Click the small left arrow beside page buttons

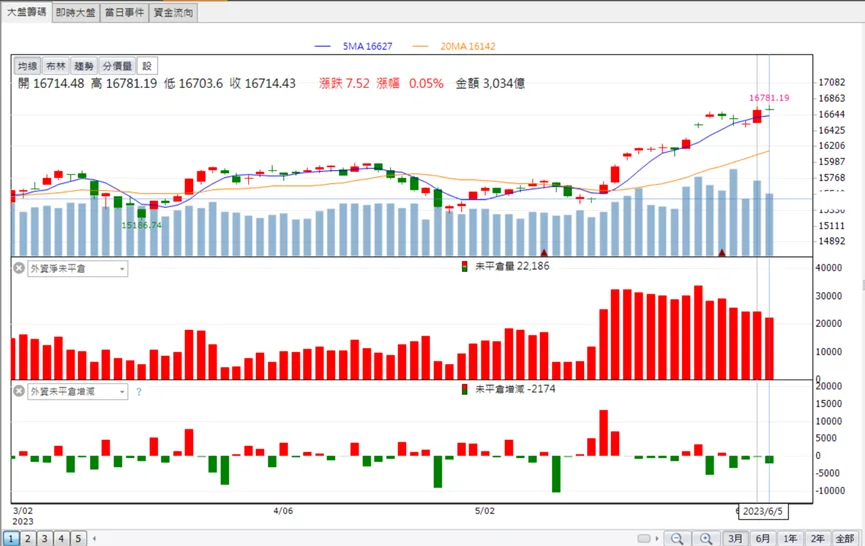[x=94, y=538]
